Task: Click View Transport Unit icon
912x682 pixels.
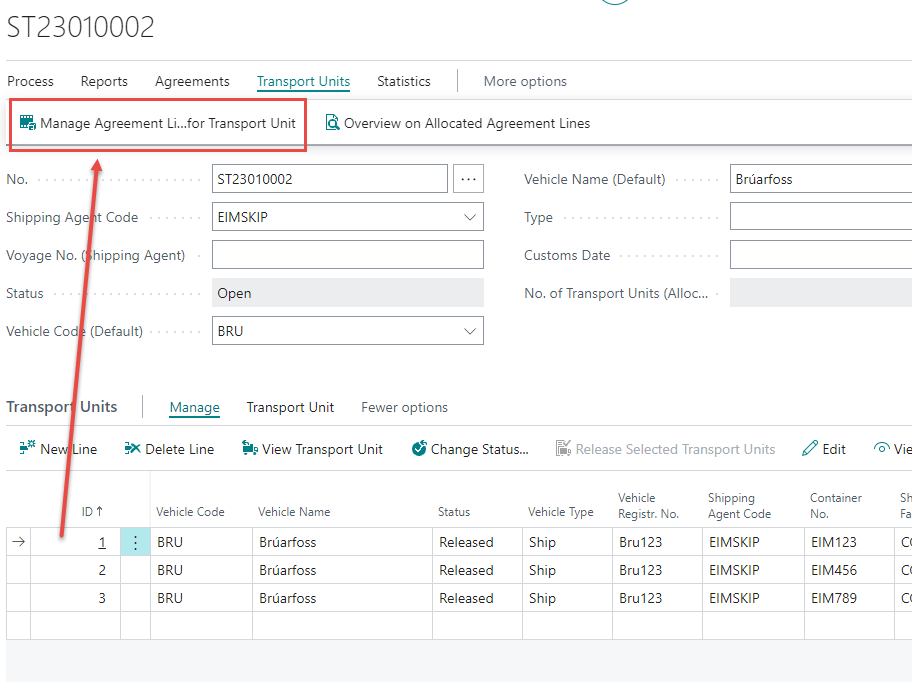Action: (250, 449)
